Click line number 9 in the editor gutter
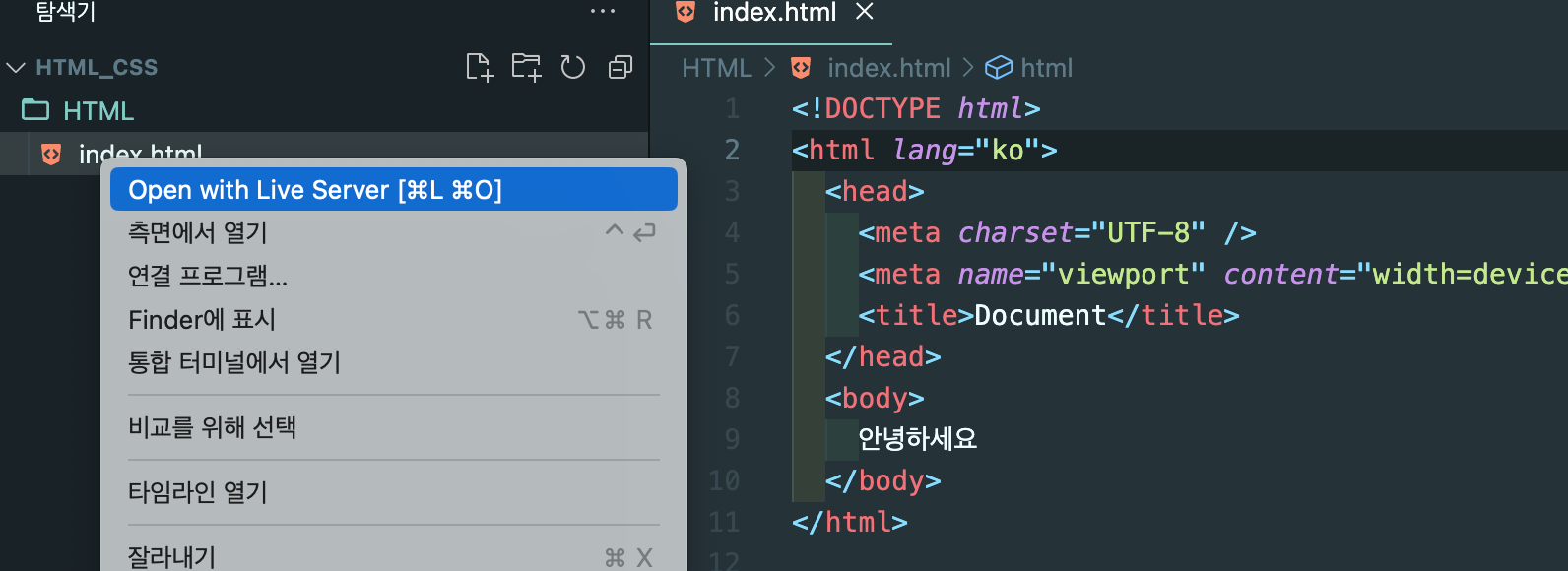 732,438
